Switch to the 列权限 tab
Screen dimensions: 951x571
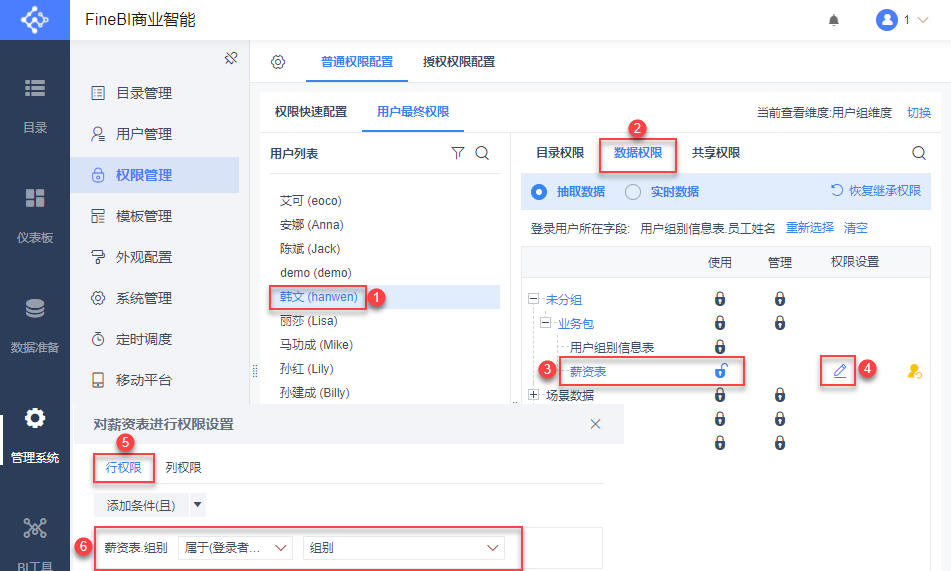pyautogui.click(x=183, y=467)
